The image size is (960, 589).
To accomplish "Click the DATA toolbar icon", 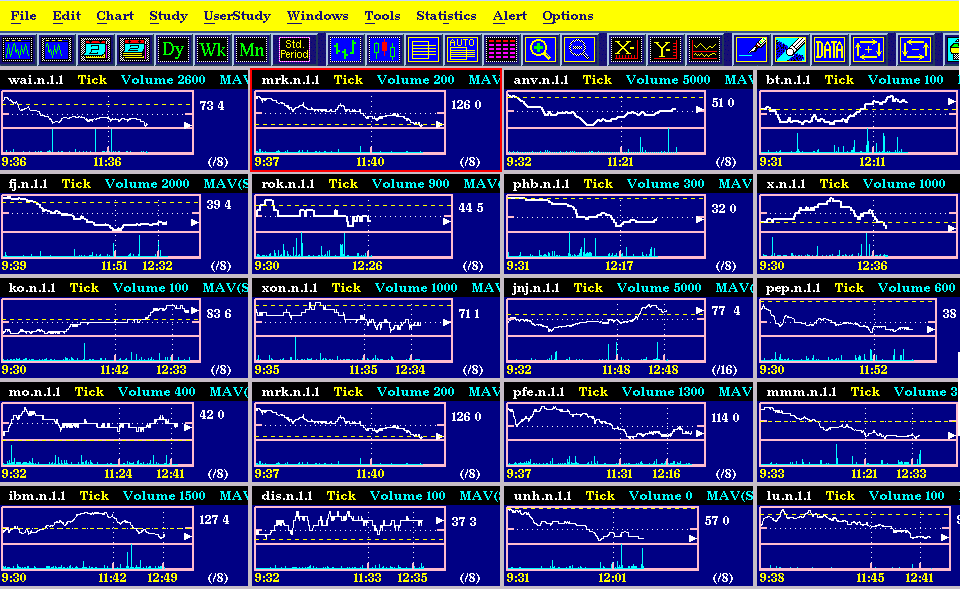I will 829,50.
